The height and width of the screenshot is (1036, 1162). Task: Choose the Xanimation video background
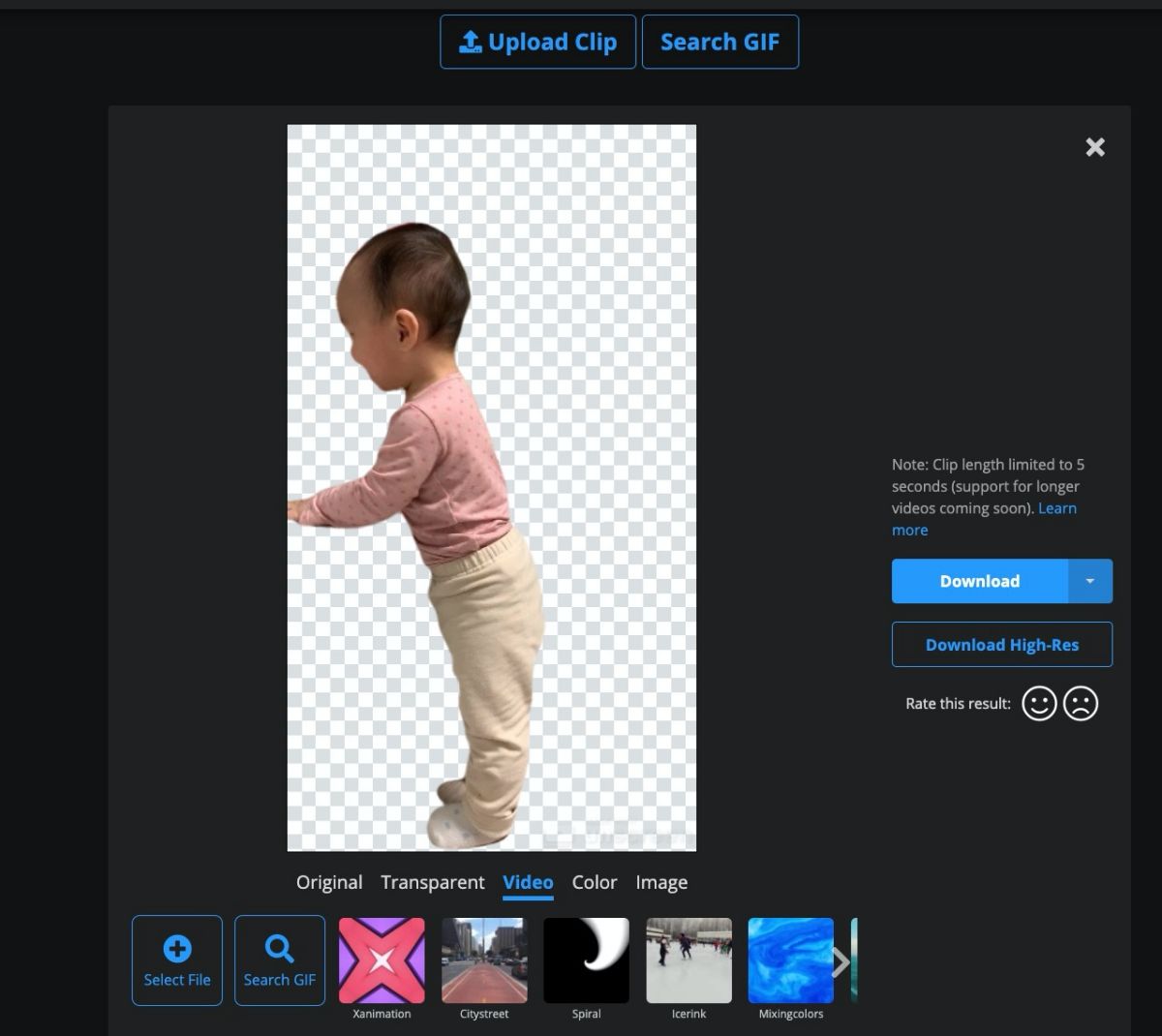tap(382, 960)
